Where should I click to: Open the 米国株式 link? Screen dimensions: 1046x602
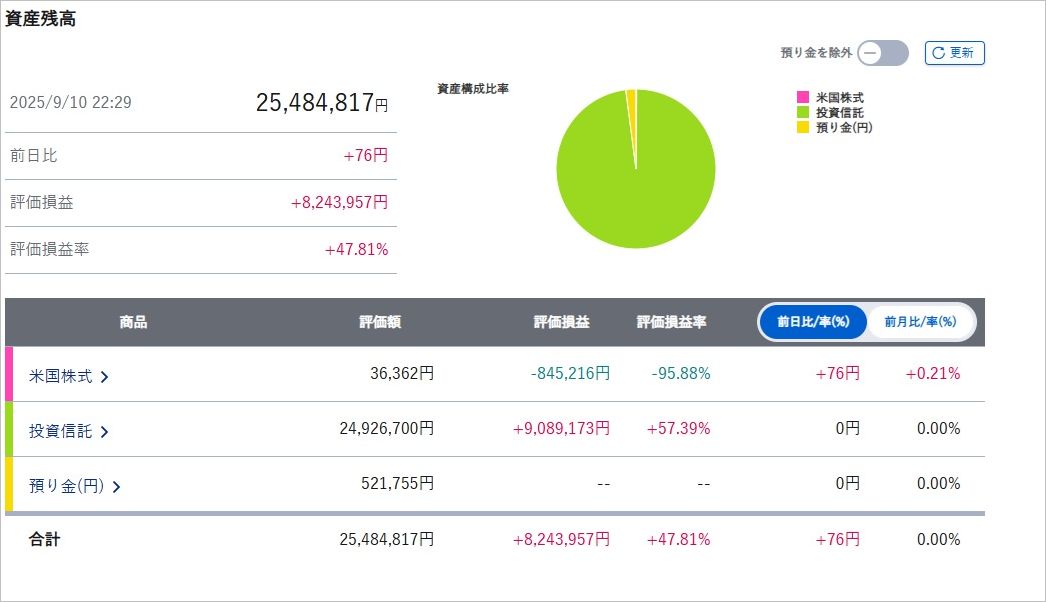(60, 376)
